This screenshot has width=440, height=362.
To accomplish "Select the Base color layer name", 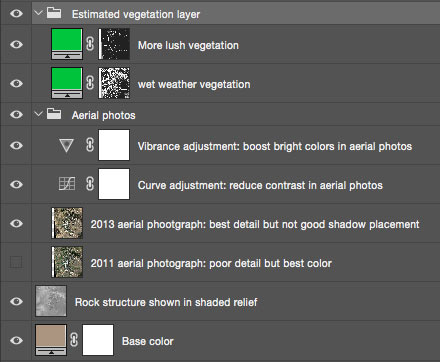I will coord(148,341).
